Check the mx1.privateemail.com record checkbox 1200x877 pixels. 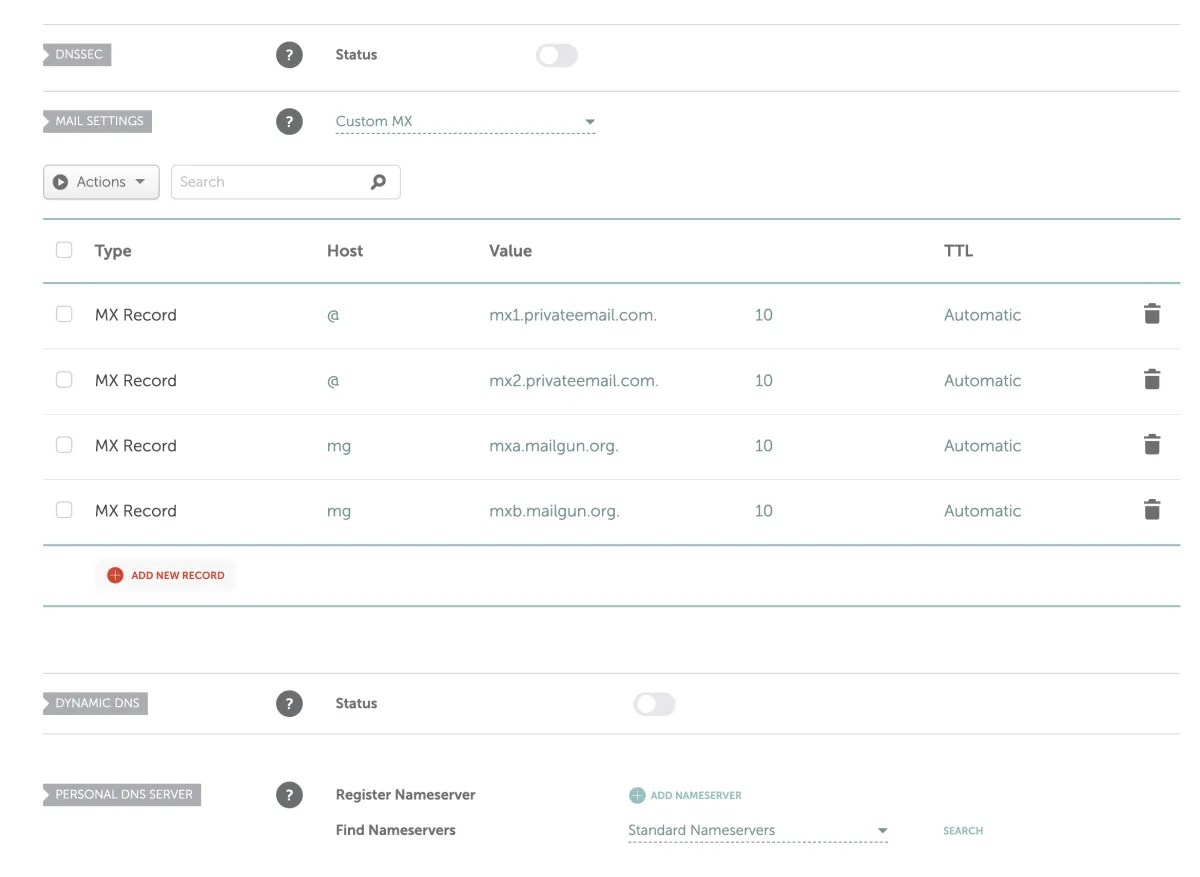(x=64, y=314)
